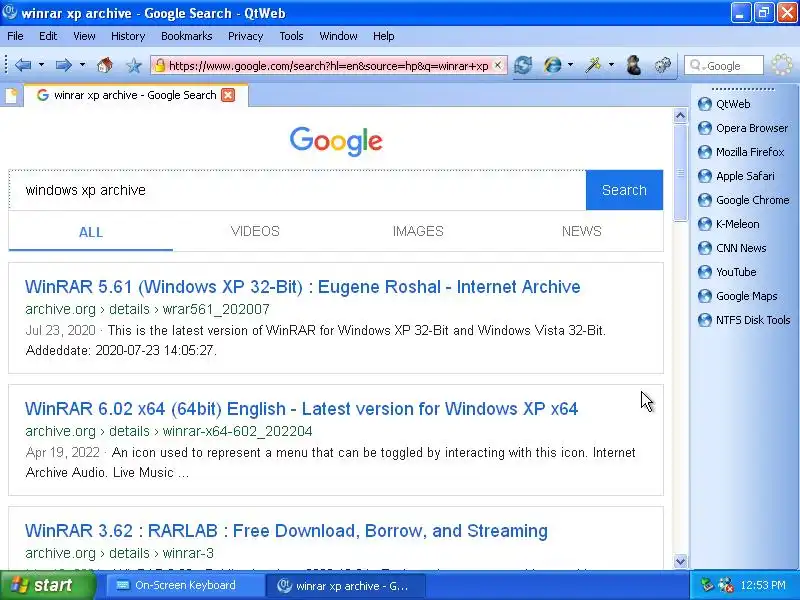
Task: Click the Internet Explorer globe toolbar icon
Action: pos(553,65)
